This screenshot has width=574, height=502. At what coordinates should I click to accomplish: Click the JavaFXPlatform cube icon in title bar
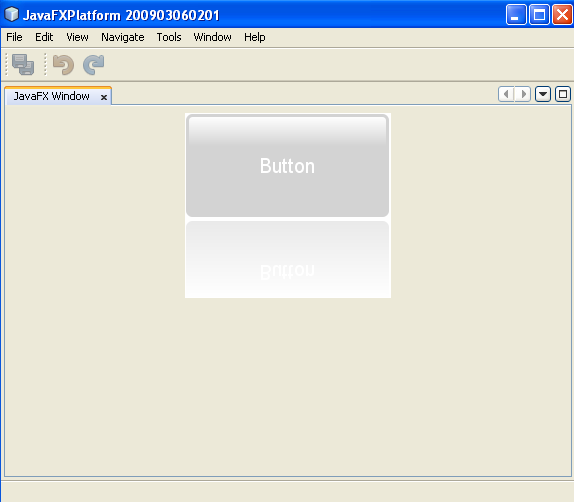11,14
